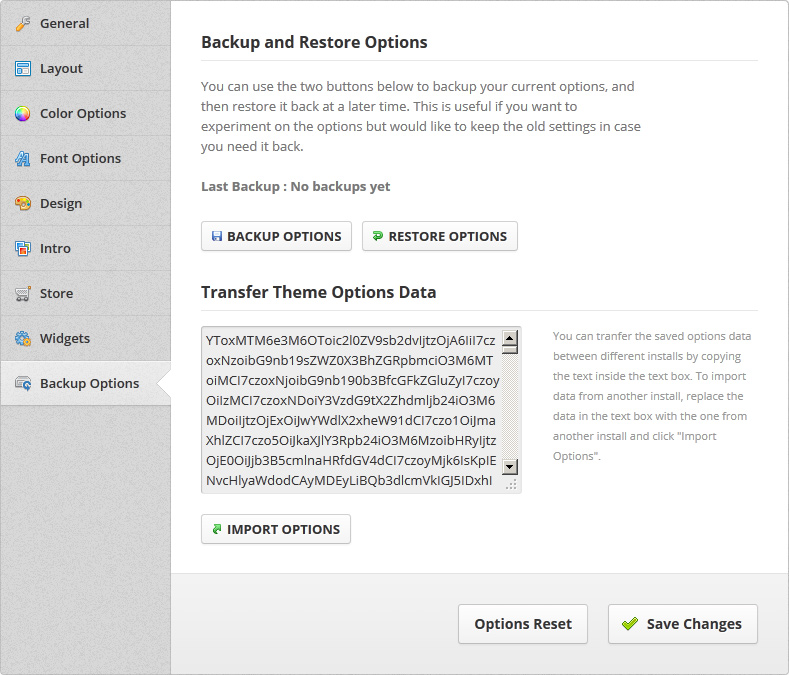This screenshot has width=789, height=675.
Task: Click the Backup Options sidebar icon
Action: (23, 384)
